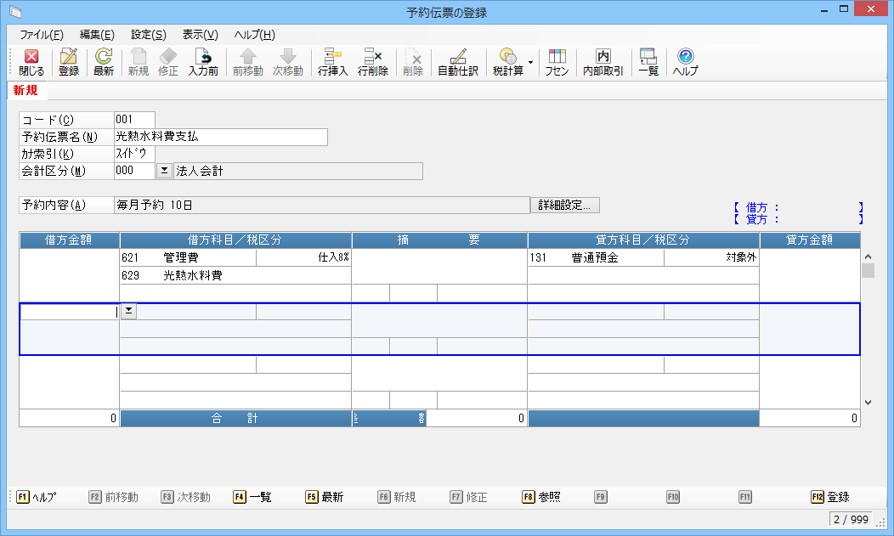Run 自動仕訳 auto journal icon
Image resolution: width=894 pixels, height=536 pixels.
tap(458, 62)
